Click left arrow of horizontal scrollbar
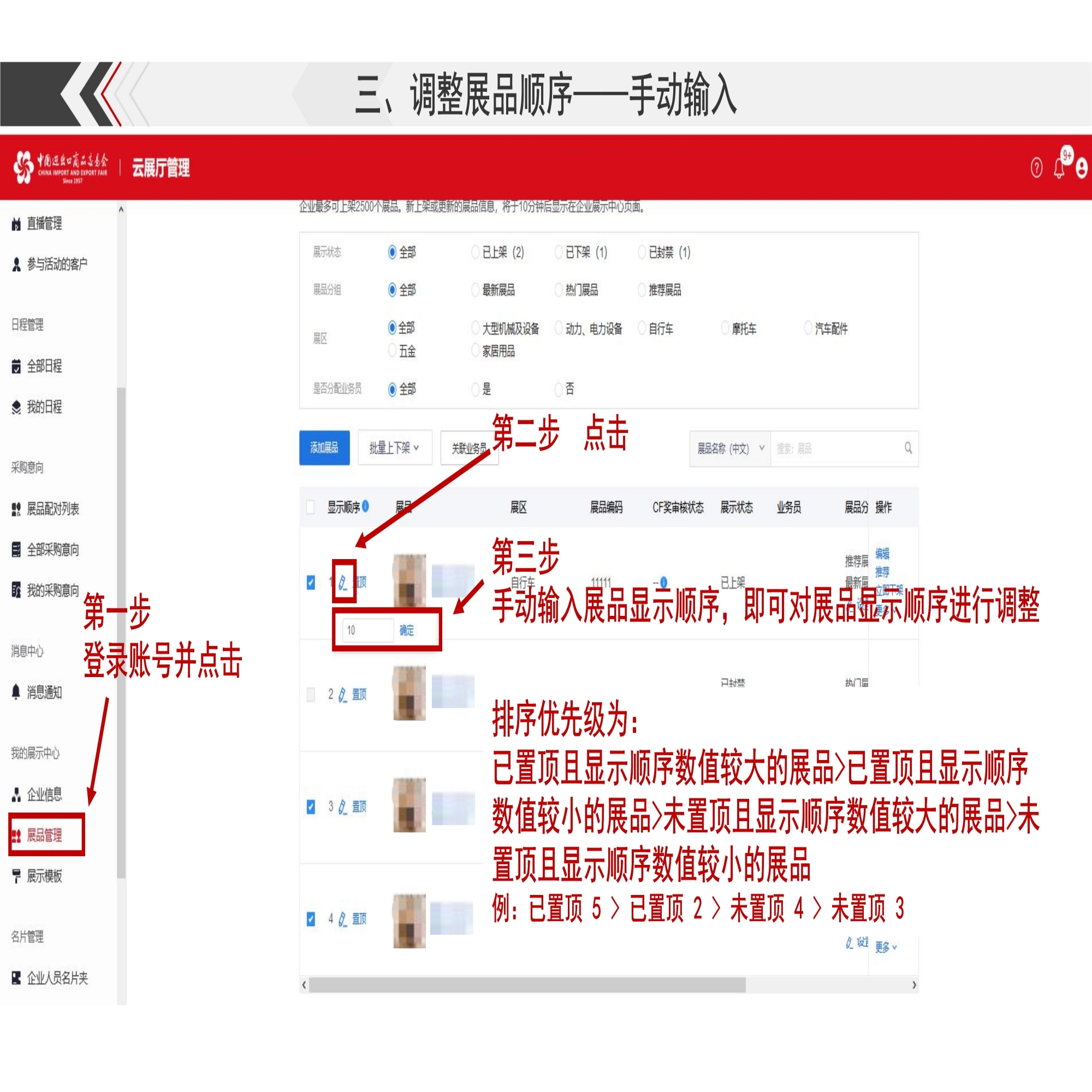The height and width of the screenshot is (1092, 1092). point(304,984)
